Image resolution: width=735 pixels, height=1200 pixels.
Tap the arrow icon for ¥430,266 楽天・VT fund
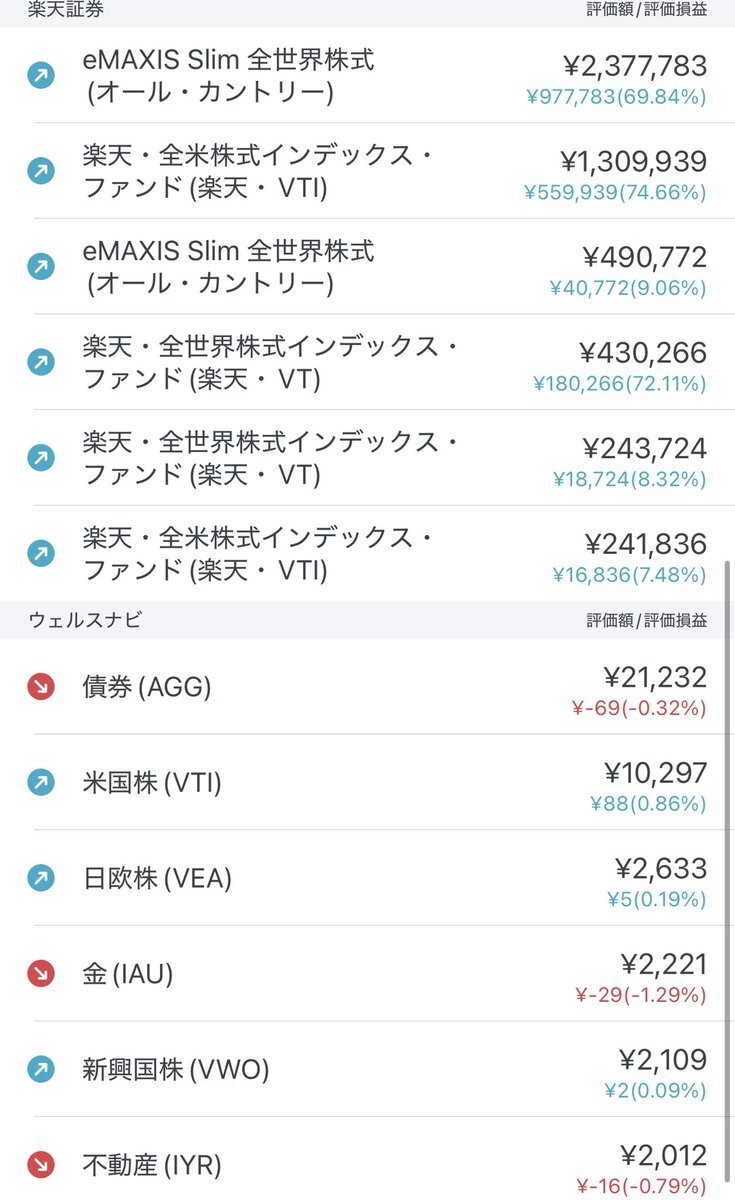(x=41, y=362)
